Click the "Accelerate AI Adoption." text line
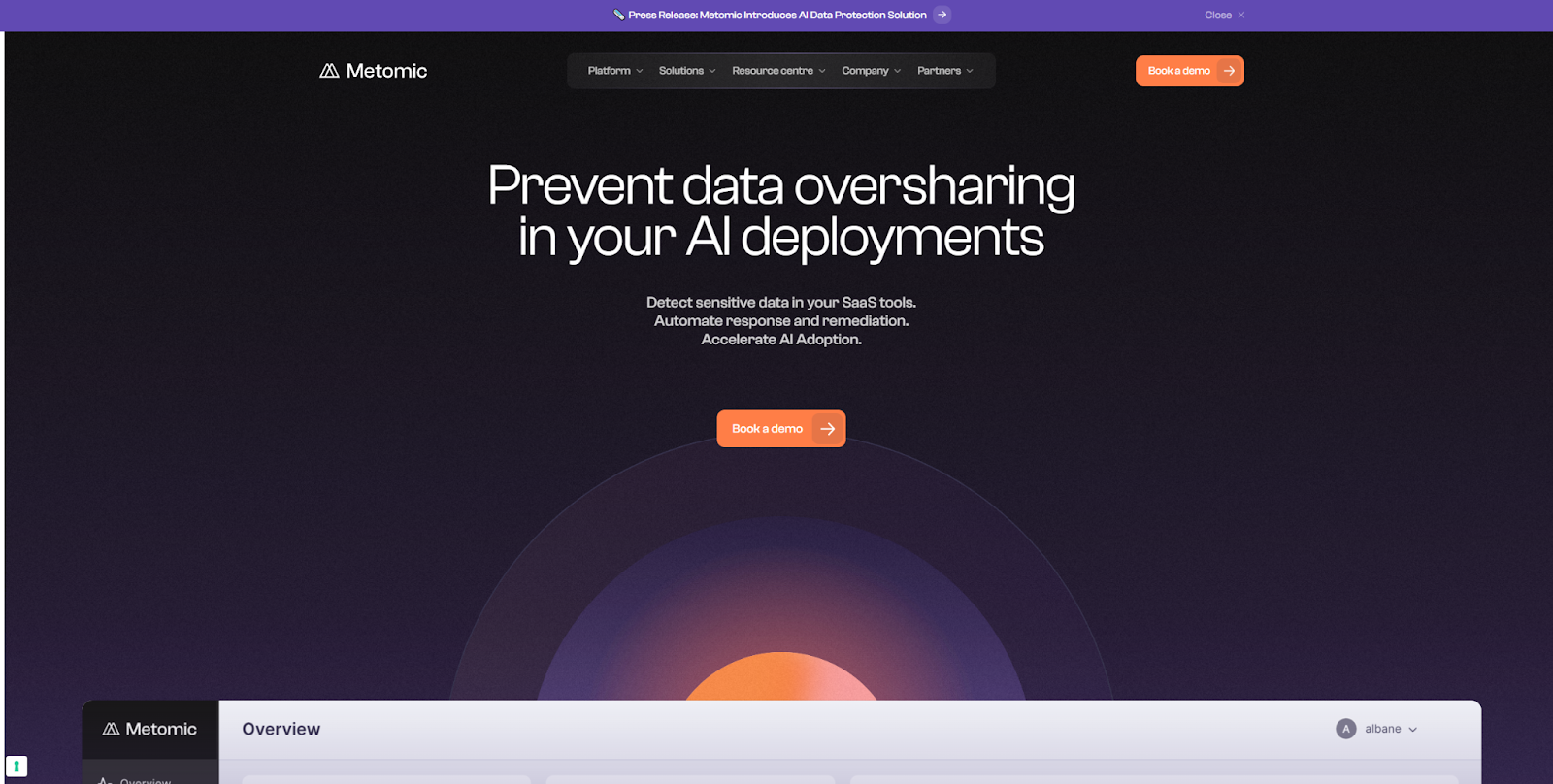The image size is (1553, 784). (x=781, y=340)
